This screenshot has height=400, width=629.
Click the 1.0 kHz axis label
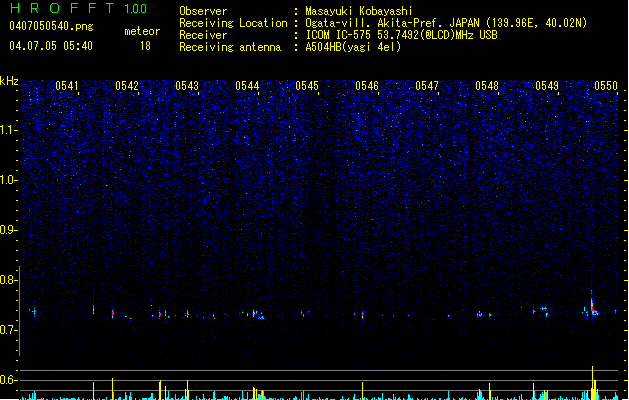[x=9, y=180]
